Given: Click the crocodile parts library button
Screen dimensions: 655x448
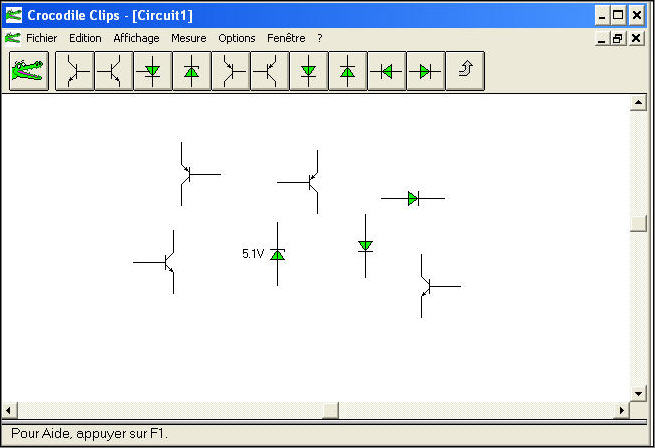Looking at the screenshot, I should coord(27,71).
